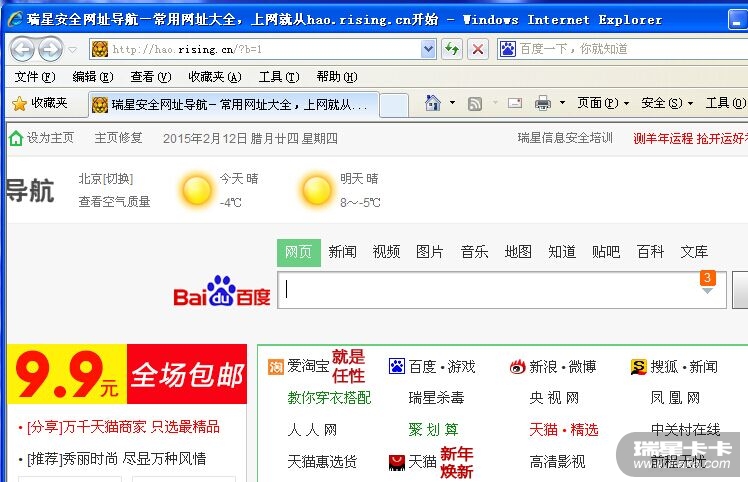Select the 瑞星安全网址导航 browser tab
This screenshot has height=482, width=748.
pos(234,105)
